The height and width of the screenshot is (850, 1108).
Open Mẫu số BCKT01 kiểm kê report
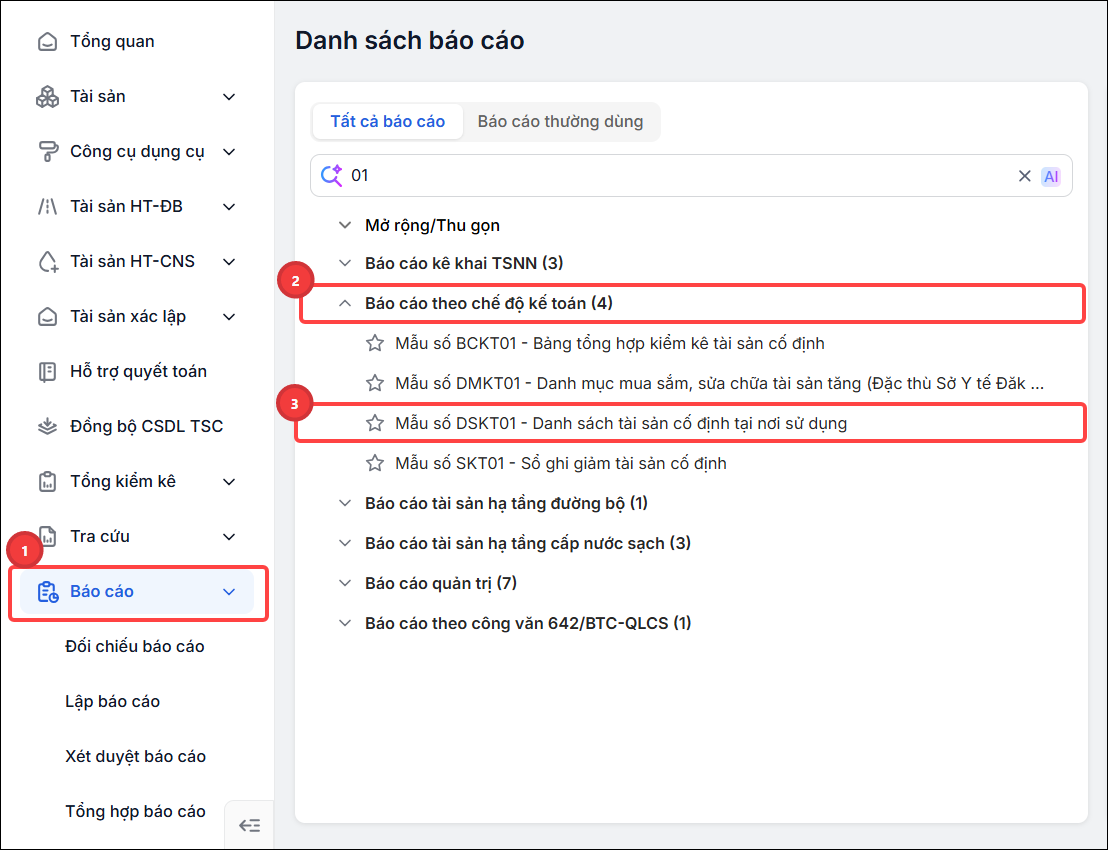610,344
